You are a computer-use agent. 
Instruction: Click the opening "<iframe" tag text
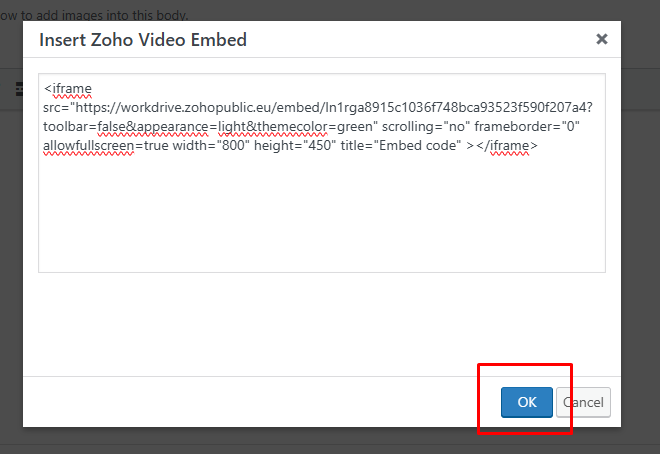(67, 88)
